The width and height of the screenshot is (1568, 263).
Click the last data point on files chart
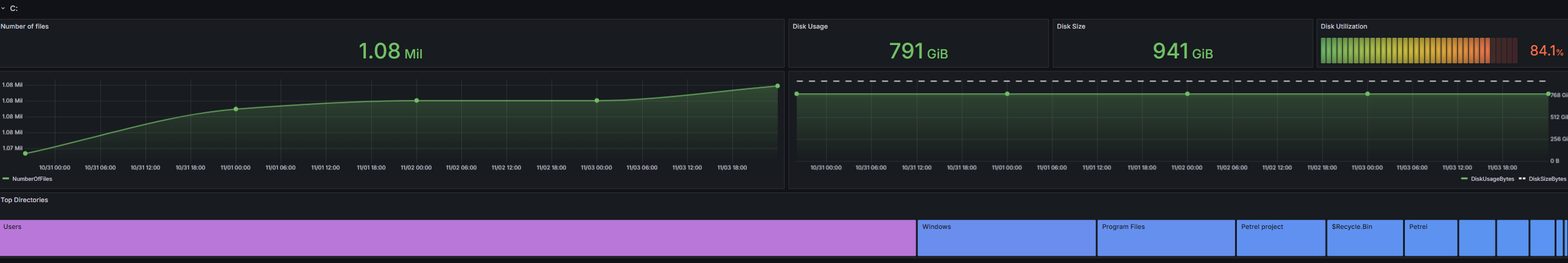(x=777, y=86)
